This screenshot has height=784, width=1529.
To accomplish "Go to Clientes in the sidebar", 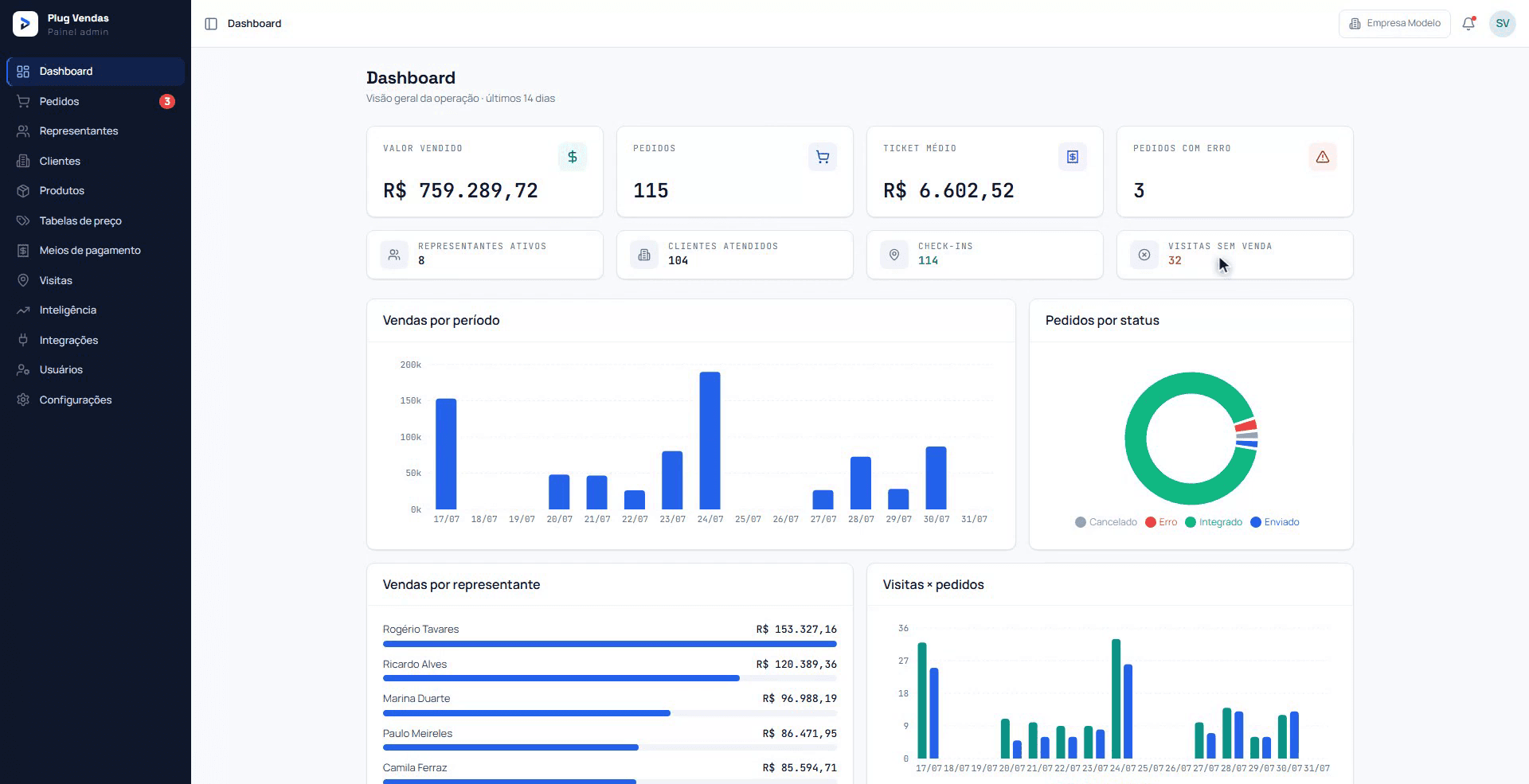I will pyautogui.click(x=96, y=161).
